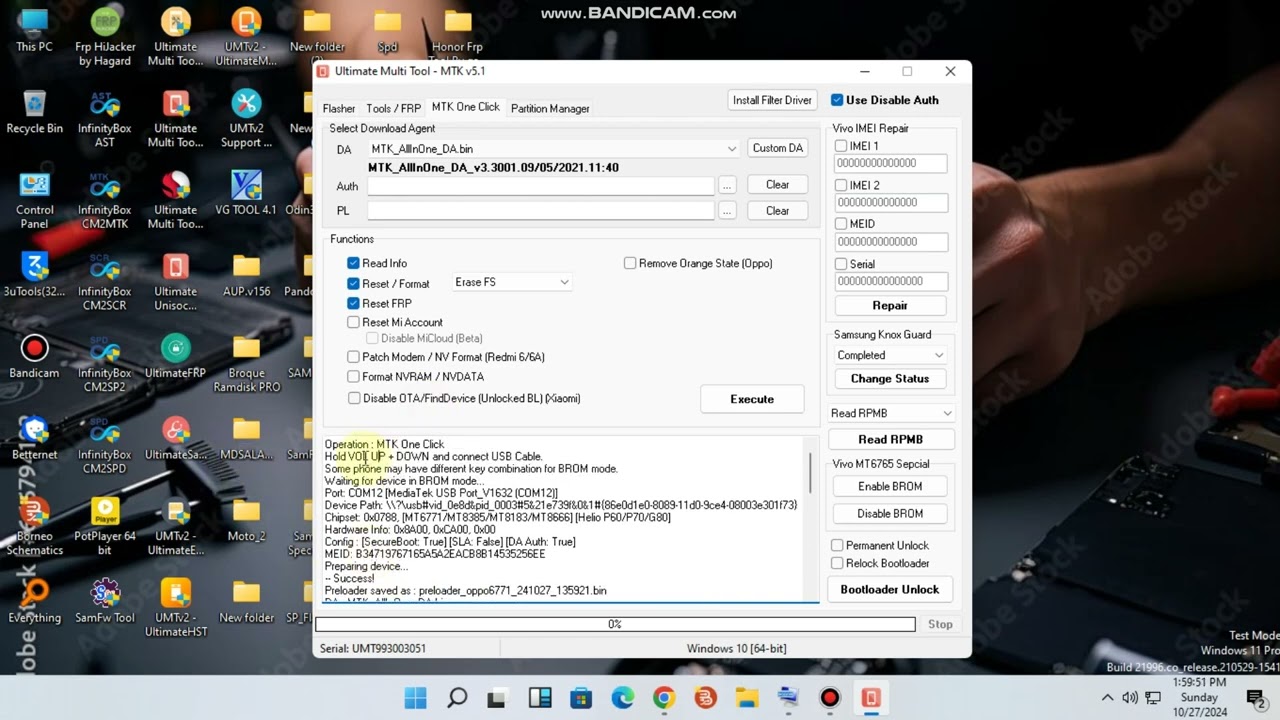Open taskbar Search
This screenshot has height=720, width=1280.
coord(457,698)
